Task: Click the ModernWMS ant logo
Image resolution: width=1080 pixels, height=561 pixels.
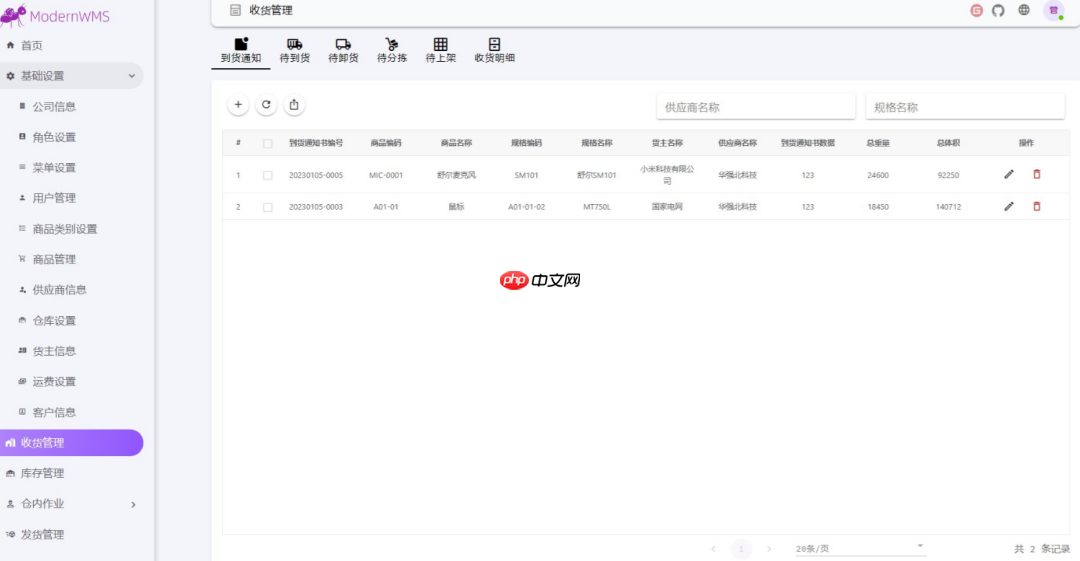Action: click(x=14, y=15)
